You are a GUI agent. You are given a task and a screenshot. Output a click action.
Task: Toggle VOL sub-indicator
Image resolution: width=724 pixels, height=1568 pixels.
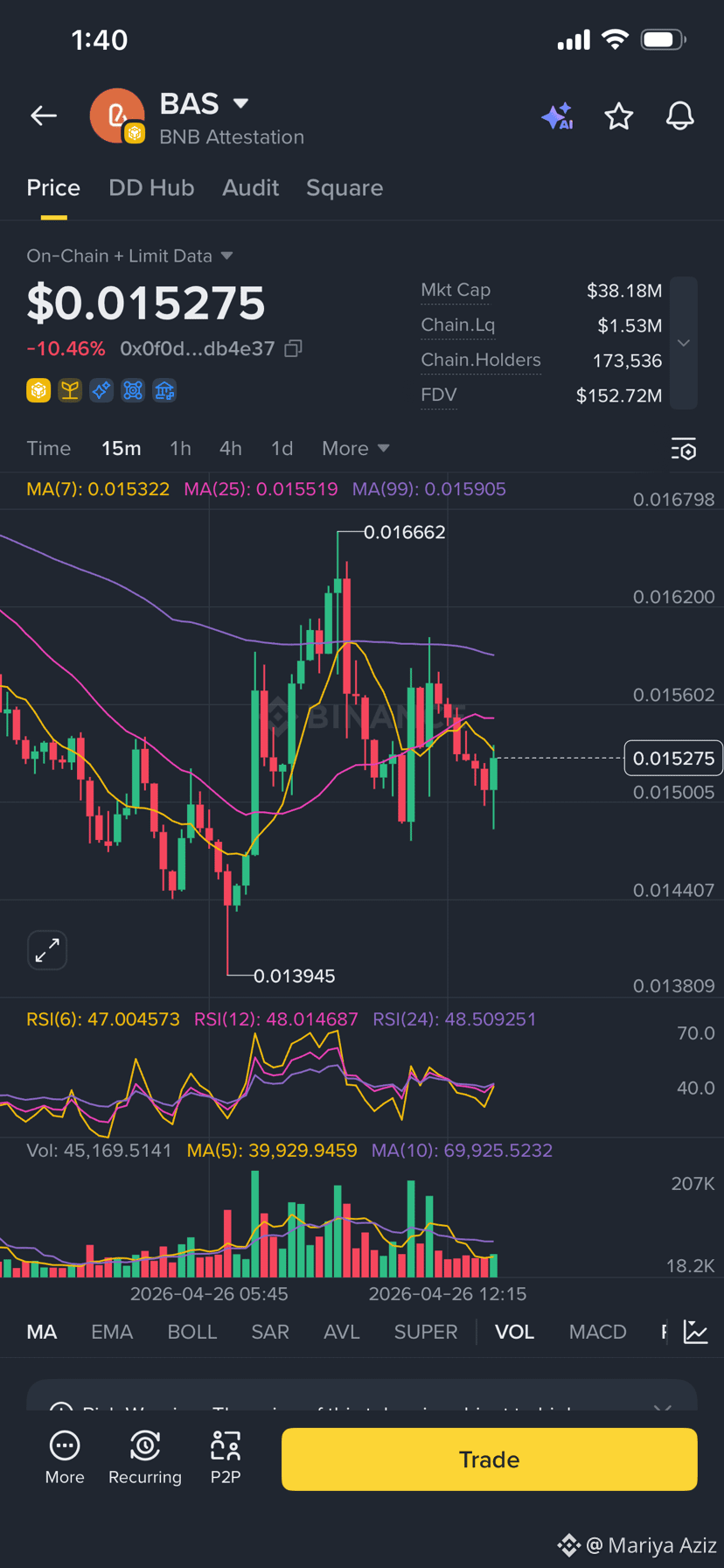click(x=515, y=1332)
